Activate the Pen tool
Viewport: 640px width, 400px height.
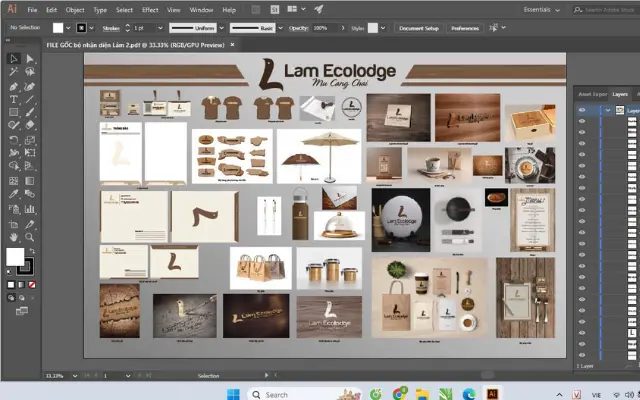pos(13,86)
